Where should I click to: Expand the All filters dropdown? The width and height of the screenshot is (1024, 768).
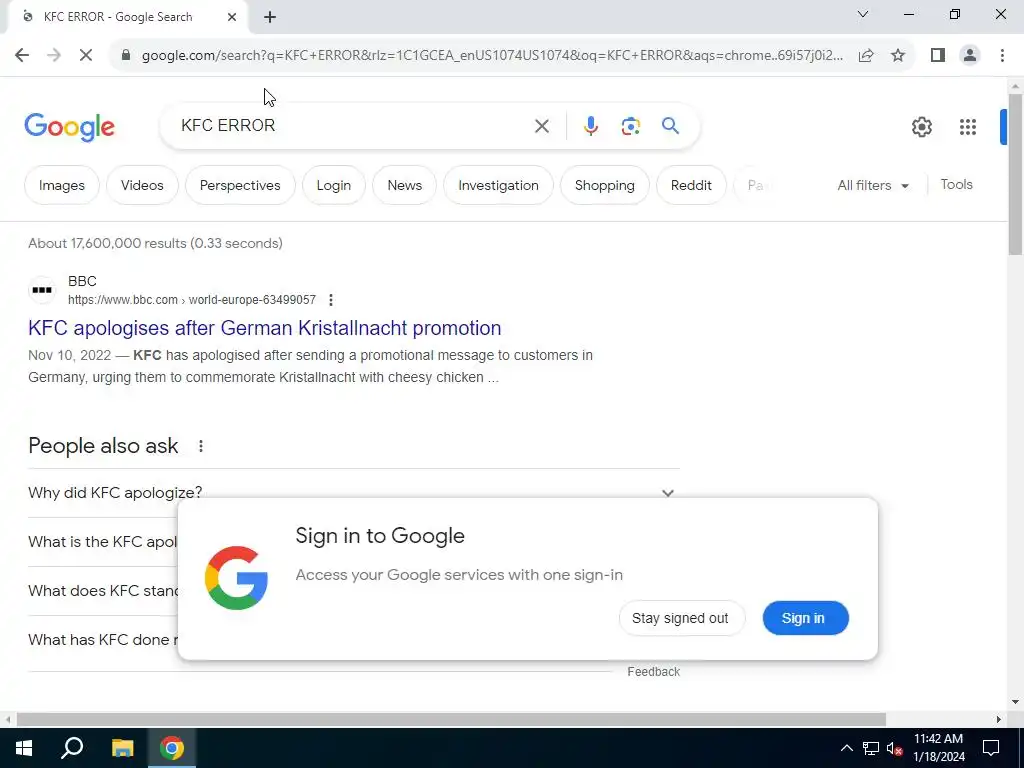click(872, 185)
